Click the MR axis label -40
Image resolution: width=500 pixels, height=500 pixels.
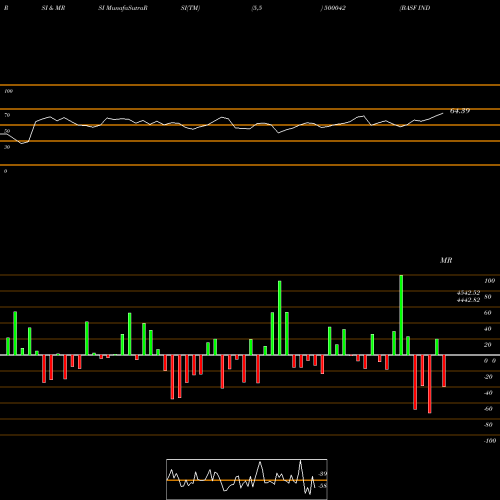point(488,393)
